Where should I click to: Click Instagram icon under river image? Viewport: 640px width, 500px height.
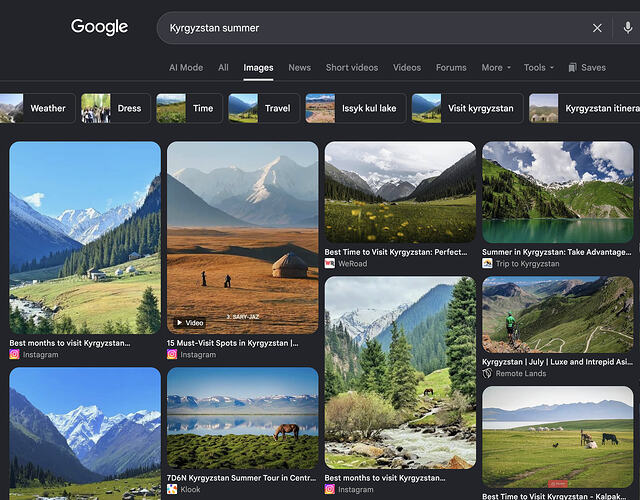point(329,489)
